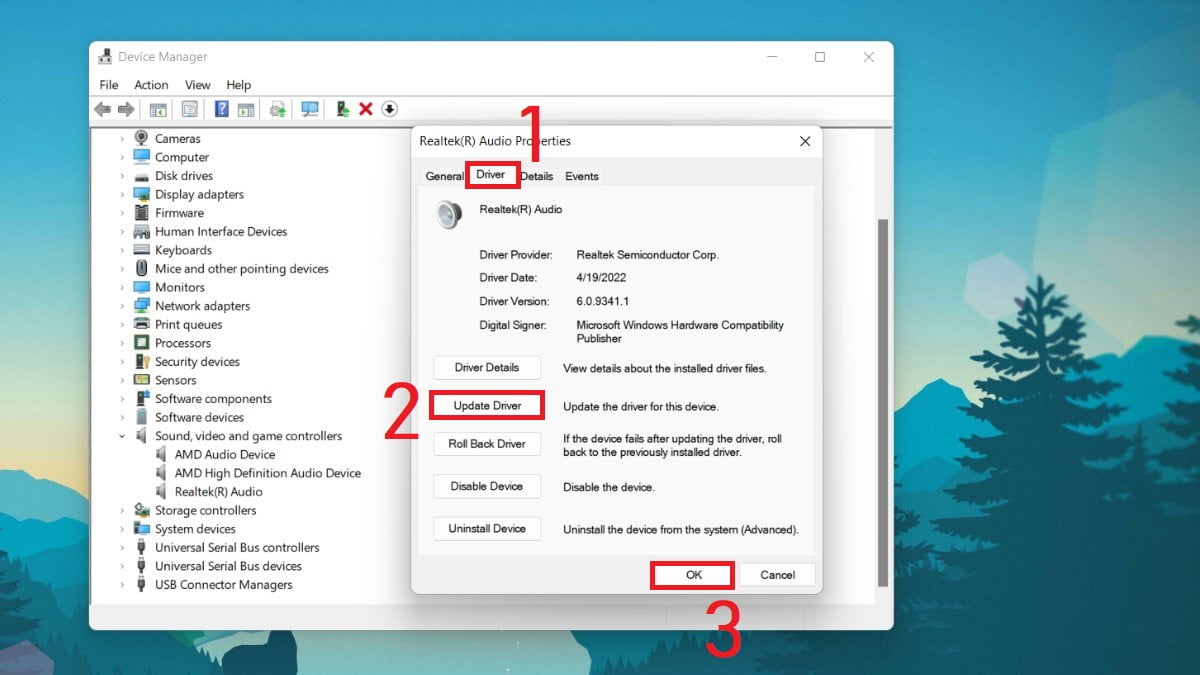Screen dimensions: 1200x675
Task: Click the Back arrow in Device Manager toolbar
Action: coord(102,109)
